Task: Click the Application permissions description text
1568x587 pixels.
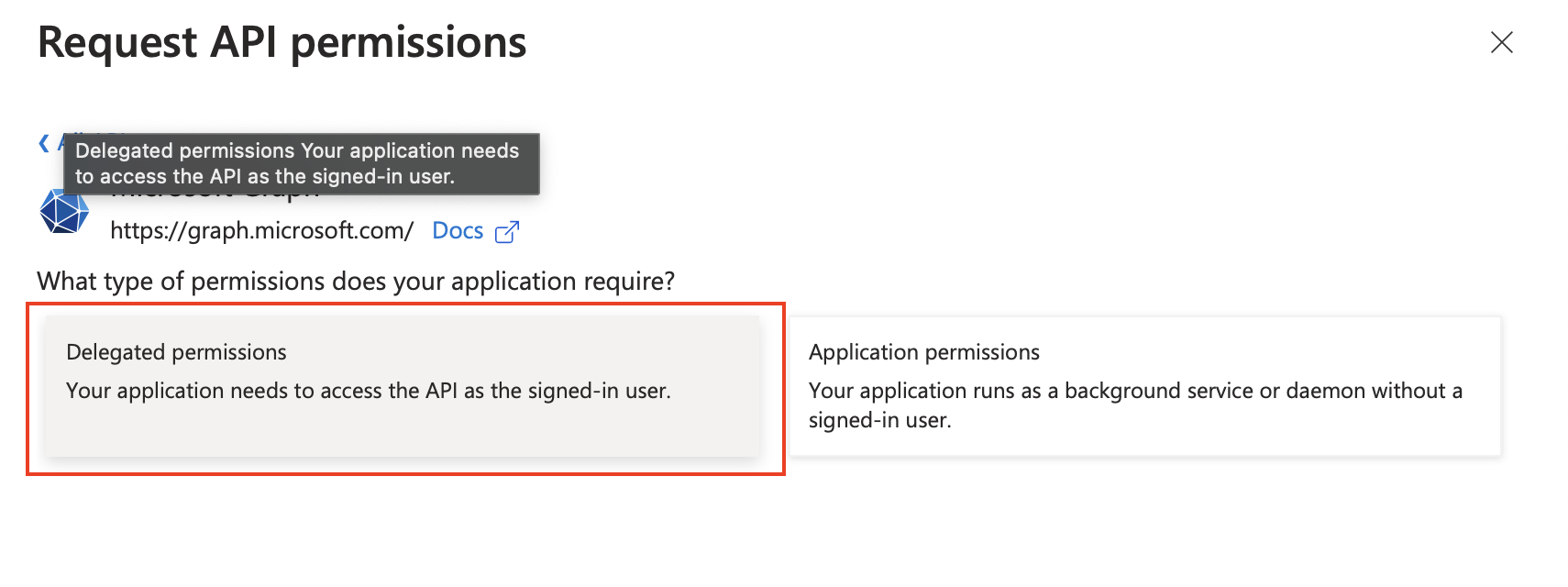Action: pyautogui.click(x=1134, y=404)
